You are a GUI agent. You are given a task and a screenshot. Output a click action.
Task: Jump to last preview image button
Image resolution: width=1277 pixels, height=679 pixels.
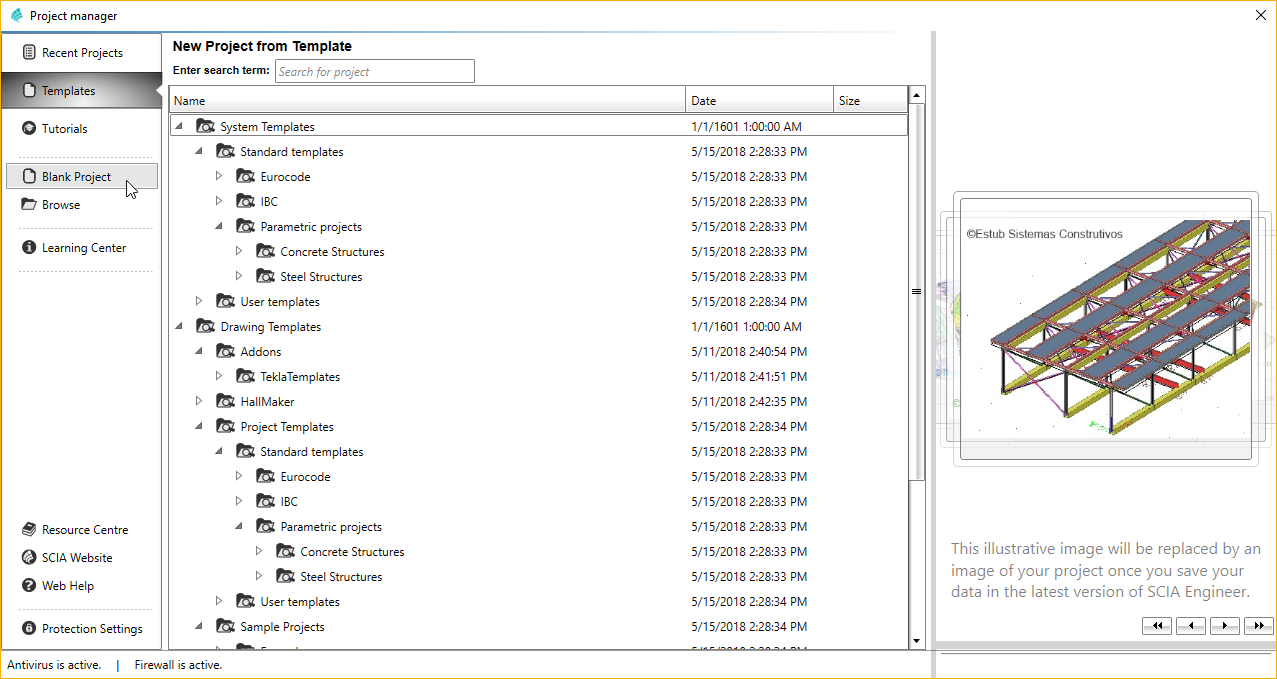pos(1258,626)
